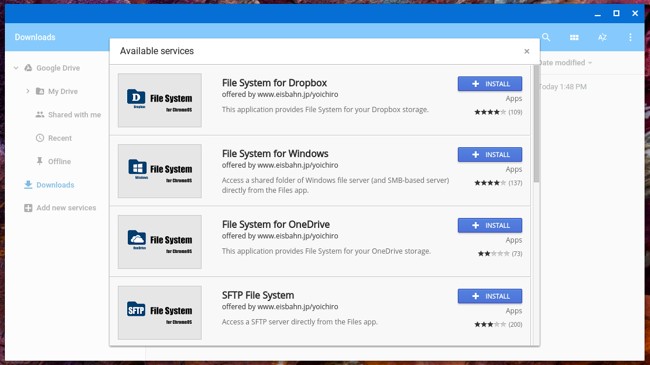
Task: Open SFTP File System title
Action: coord(258,295)
